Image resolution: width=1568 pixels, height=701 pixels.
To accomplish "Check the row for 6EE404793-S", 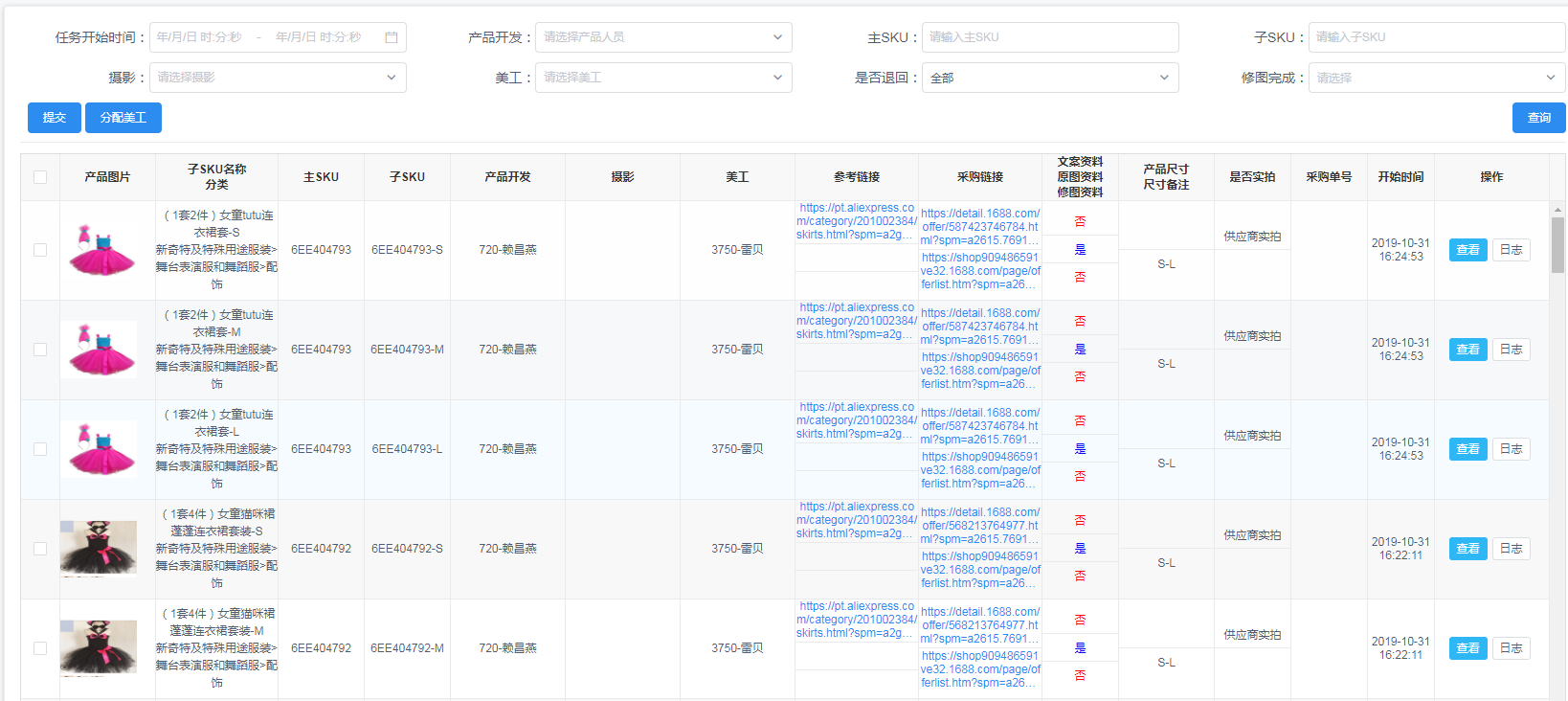I will [40, 250].
